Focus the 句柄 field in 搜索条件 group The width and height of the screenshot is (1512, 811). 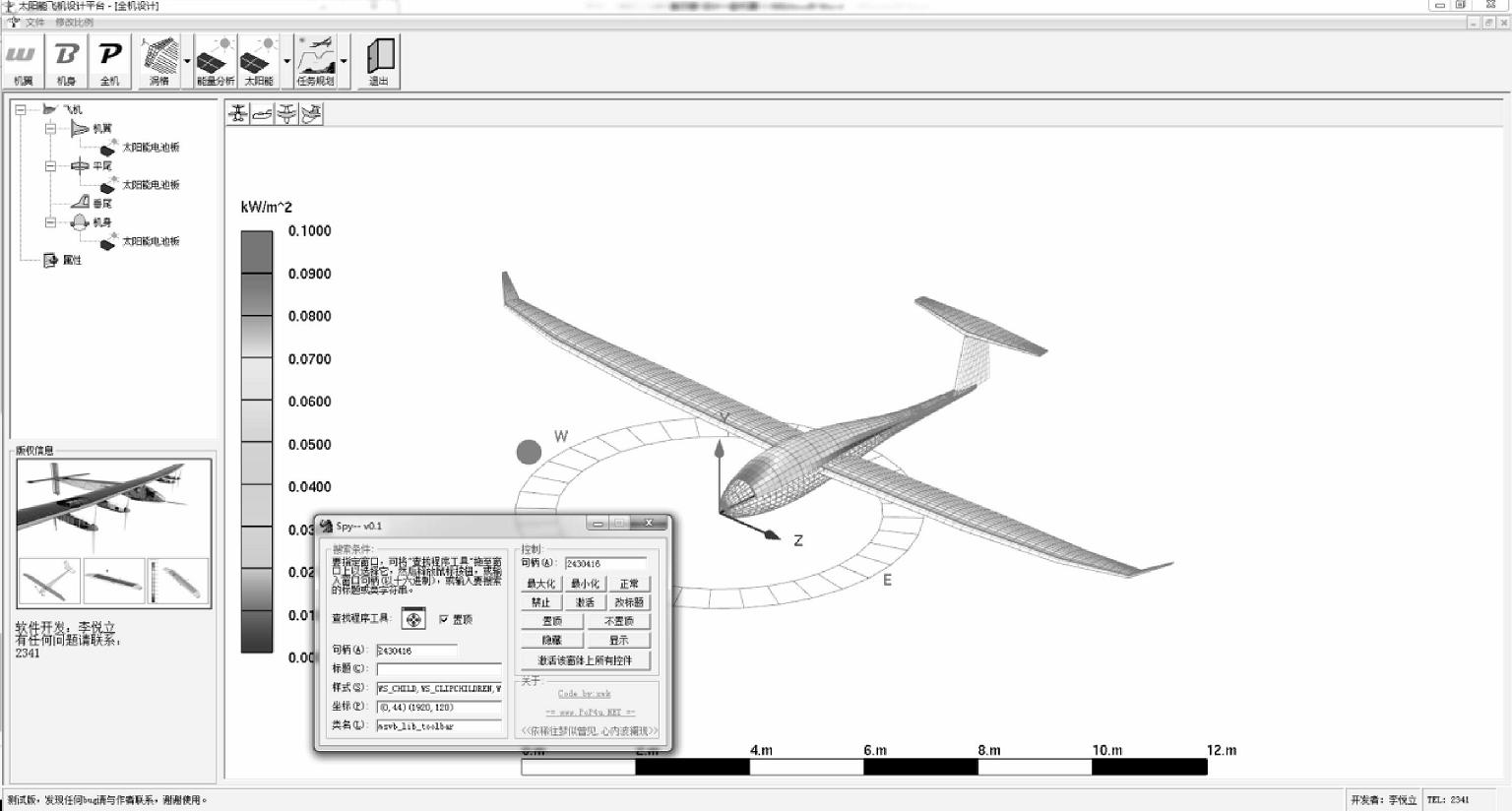(416, 651)
